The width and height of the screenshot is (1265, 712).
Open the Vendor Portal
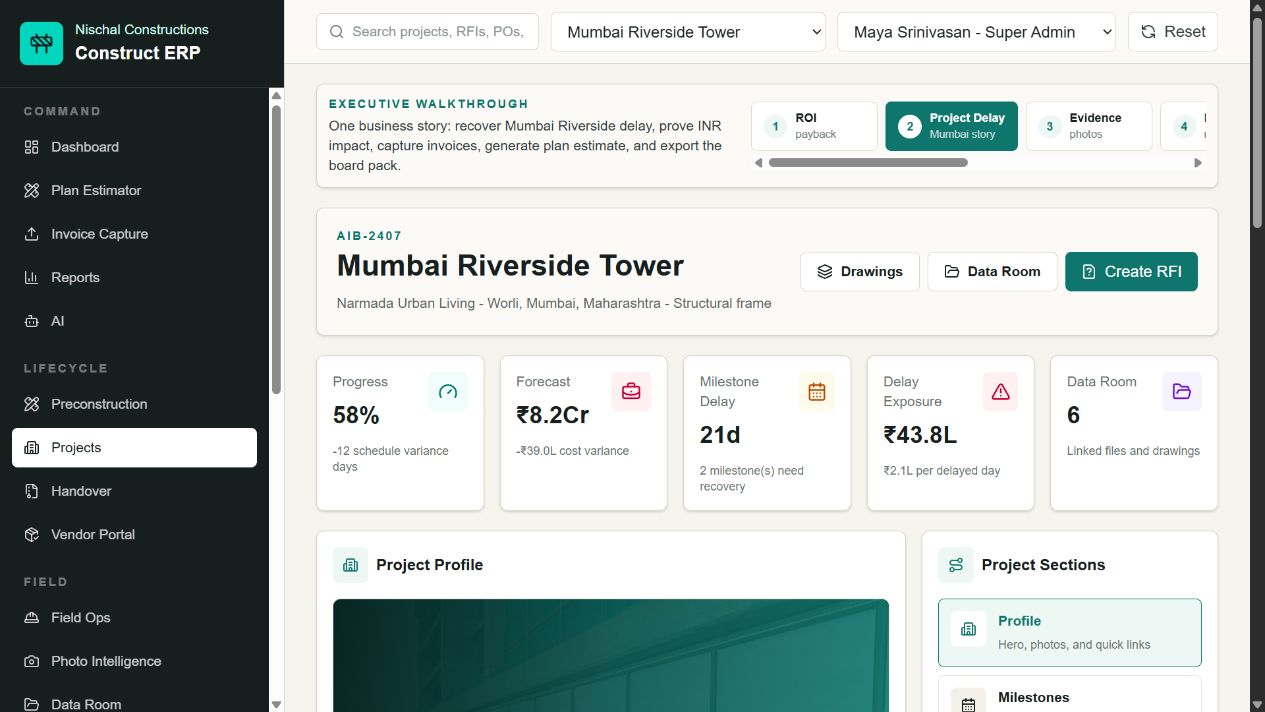tap(134, 534)
